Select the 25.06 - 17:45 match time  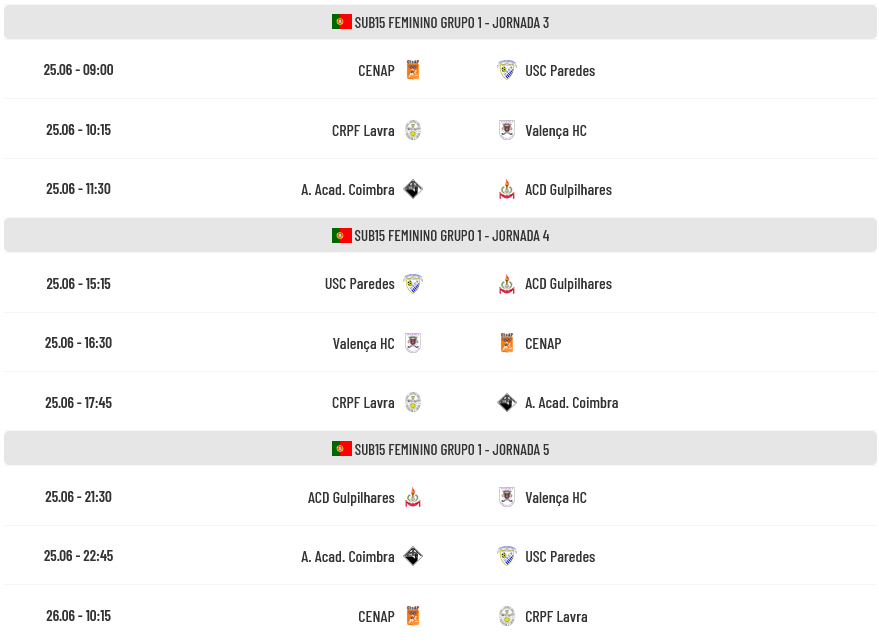(x=78, y=403)
